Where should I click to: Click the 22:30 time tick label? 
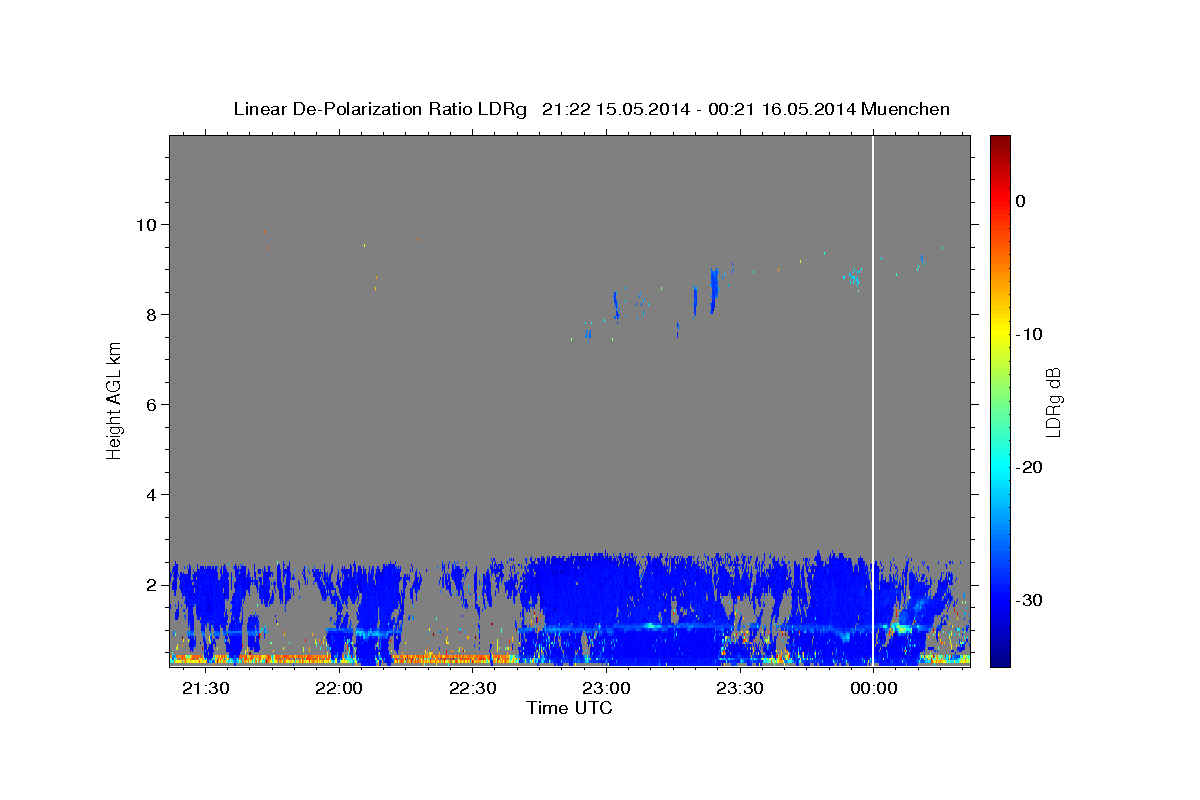pyautogui.click(x=472, y=689)
